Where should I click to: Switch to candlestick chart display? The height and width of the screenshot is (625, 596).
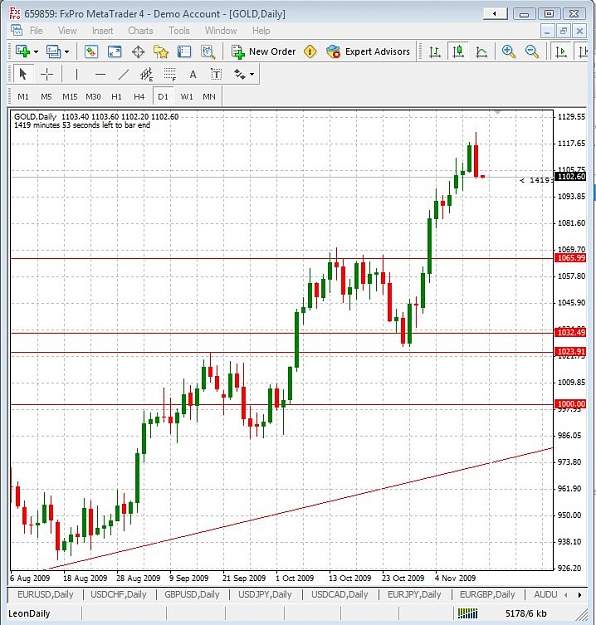pyautogui.click(x=458, y=52)
